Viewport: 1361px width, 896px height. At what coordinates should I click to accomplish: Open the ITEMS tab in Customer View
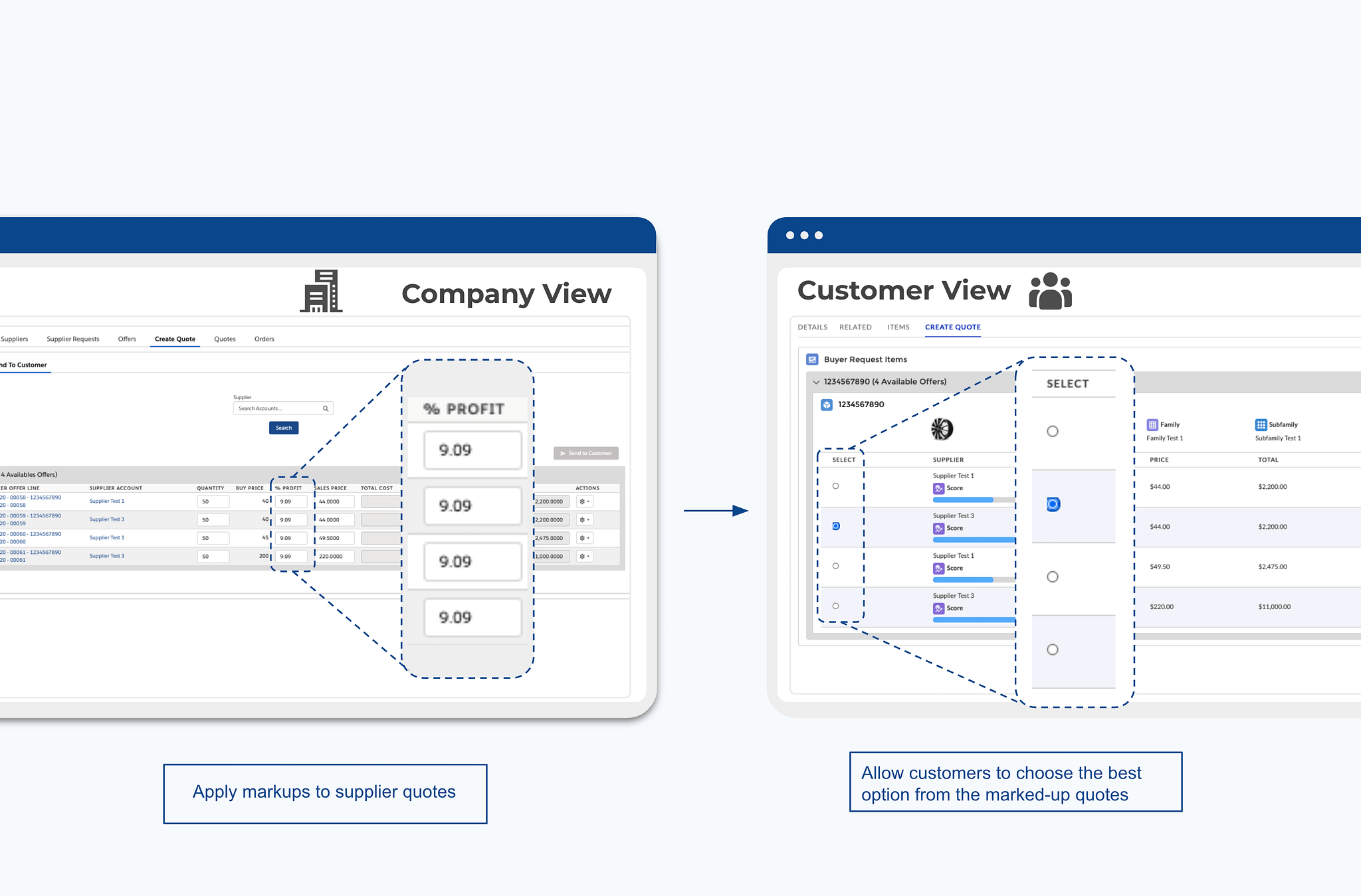click(898, 327)
